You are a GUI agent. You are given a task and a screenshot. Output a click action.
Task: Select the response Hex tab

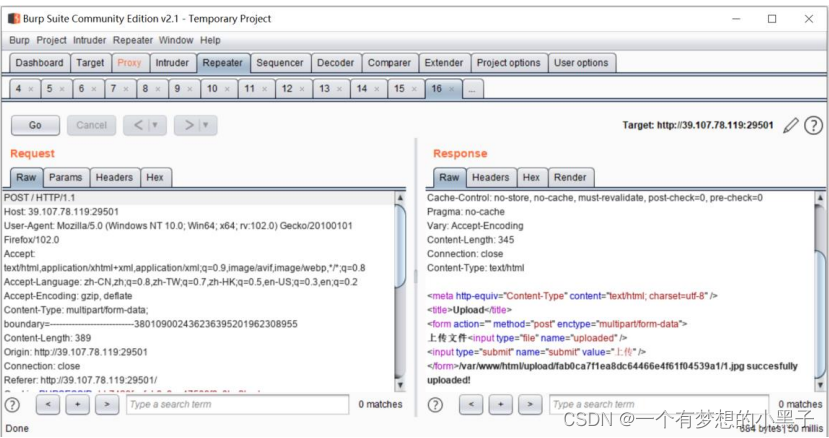point(531,178)
